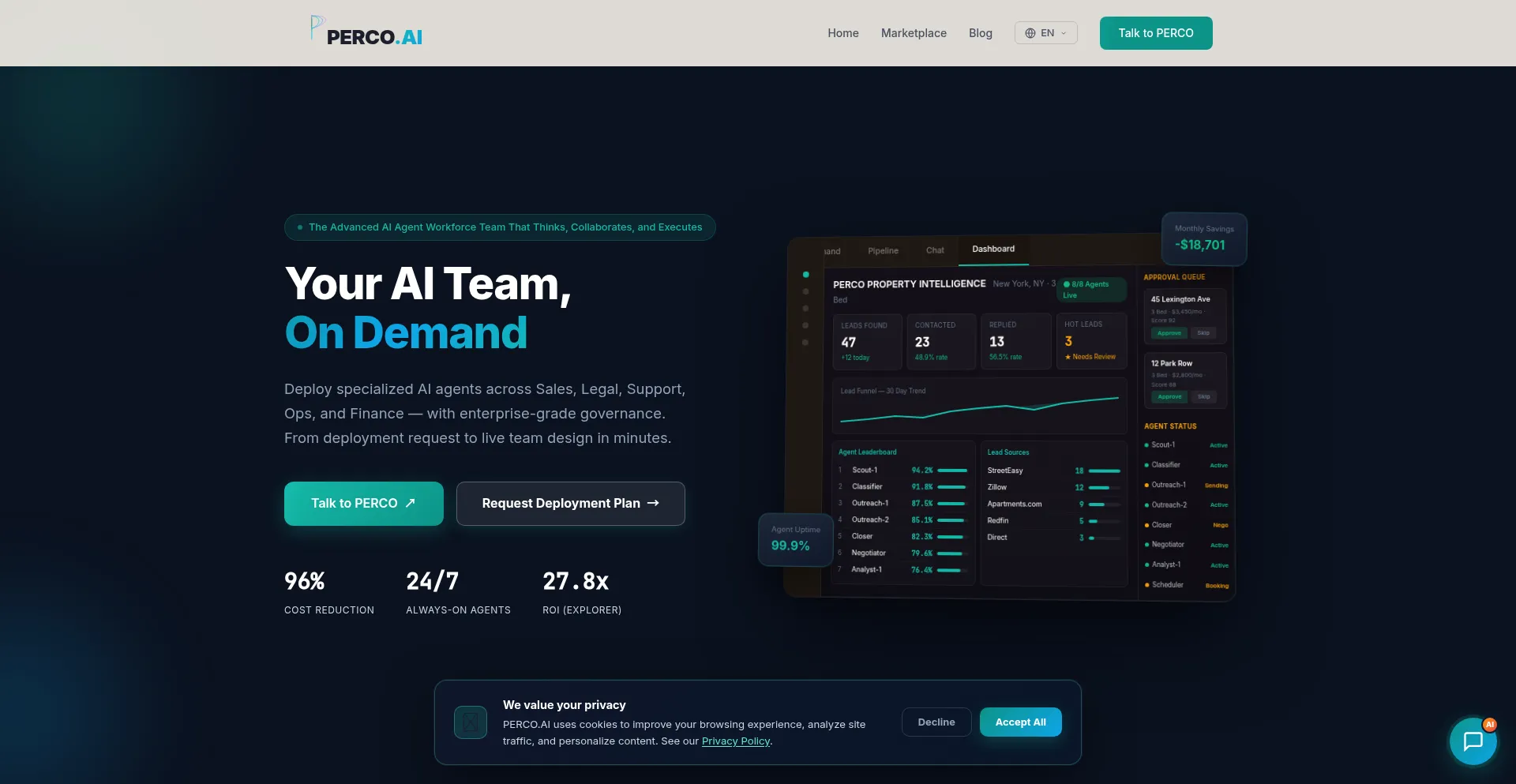Click Zillow lead source bar
This screenshot has height=784, width=1516.
click(x=1105, y=488)
